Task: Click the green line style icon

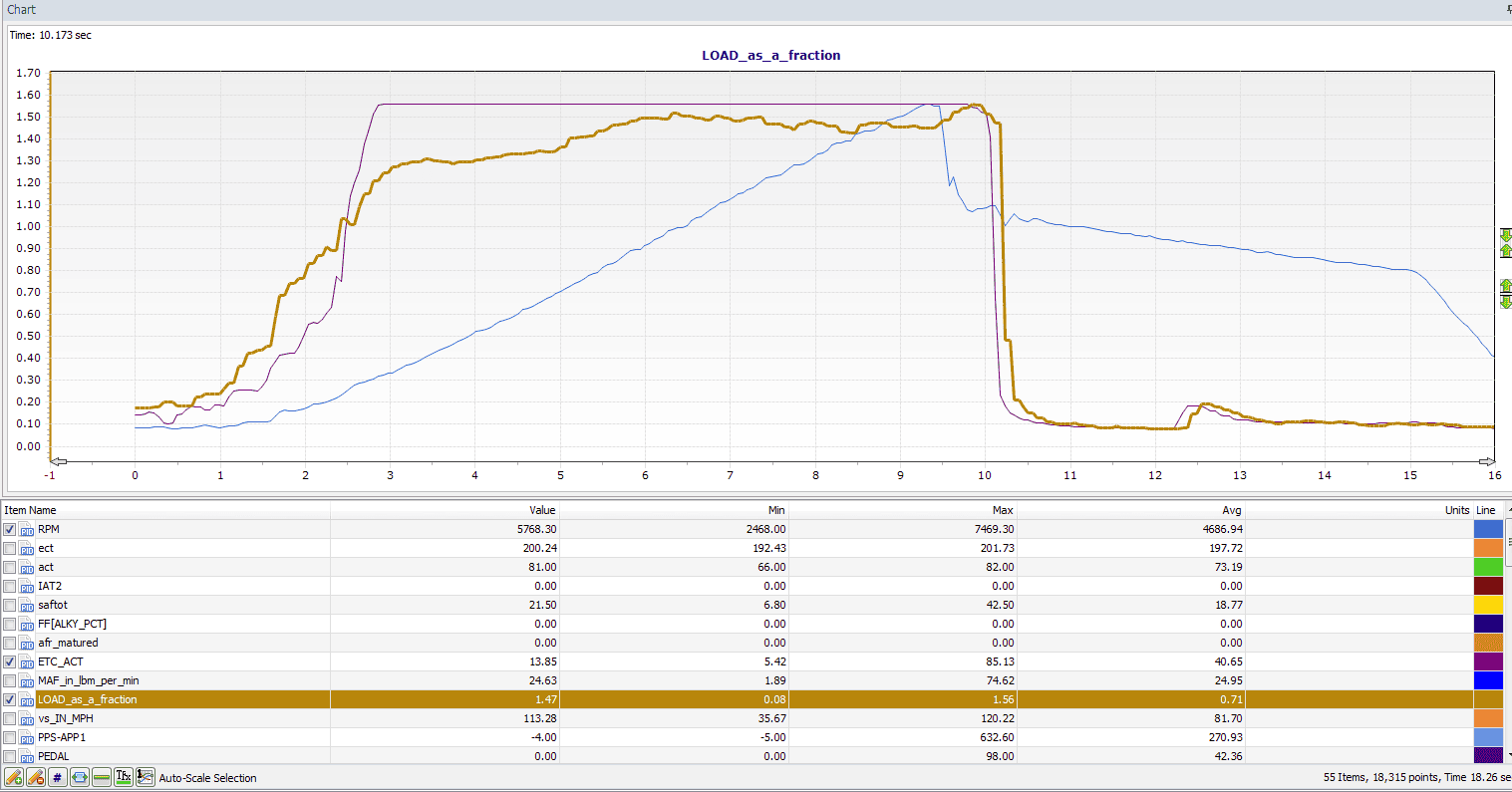Action: (x=102, y=777)
